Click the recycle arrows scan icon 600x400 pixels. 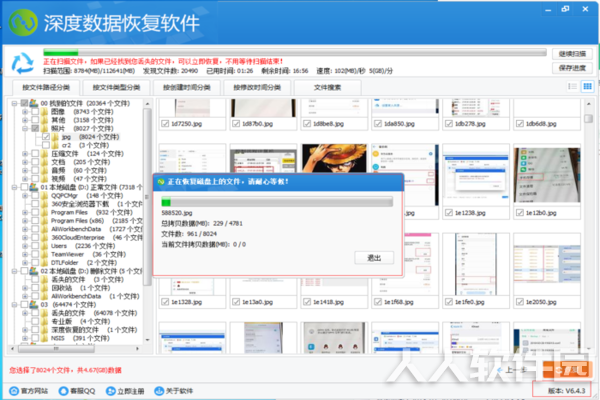tap(23, 62)
